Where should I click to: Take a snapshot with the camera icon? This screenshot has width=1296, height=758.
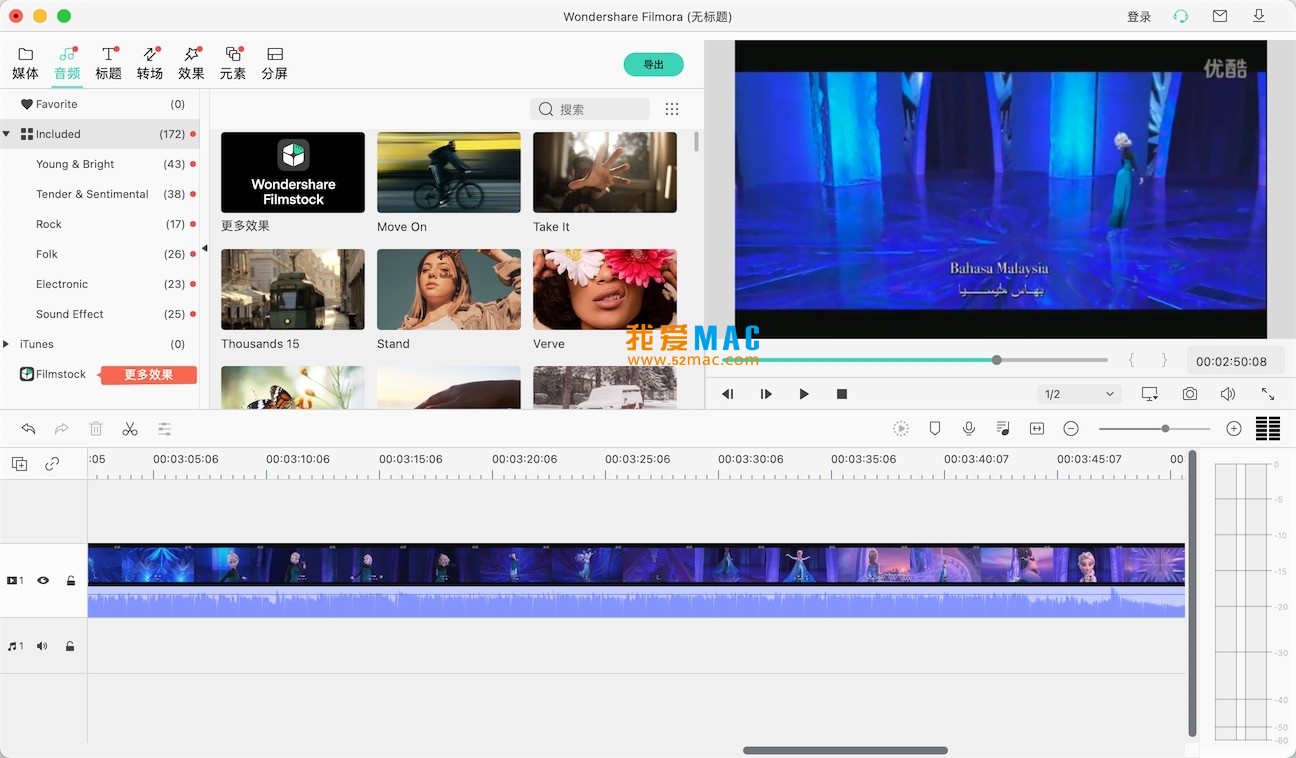point(1189,394)
